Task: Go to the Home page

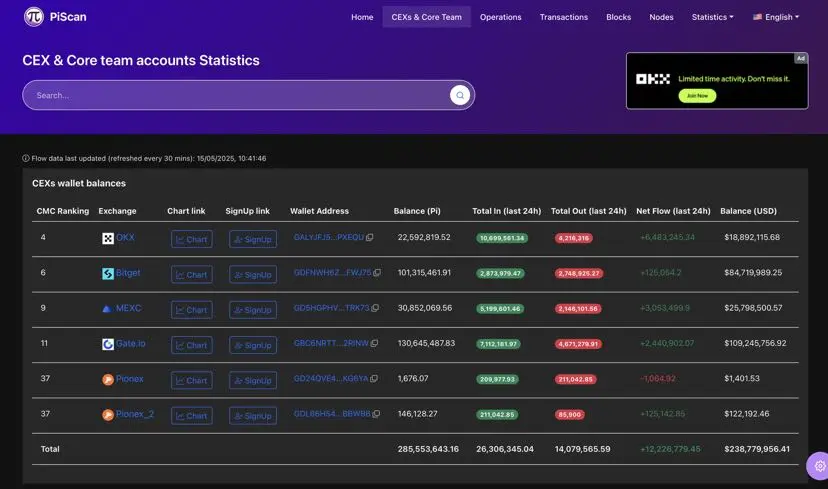Action: tap(362, 17)
